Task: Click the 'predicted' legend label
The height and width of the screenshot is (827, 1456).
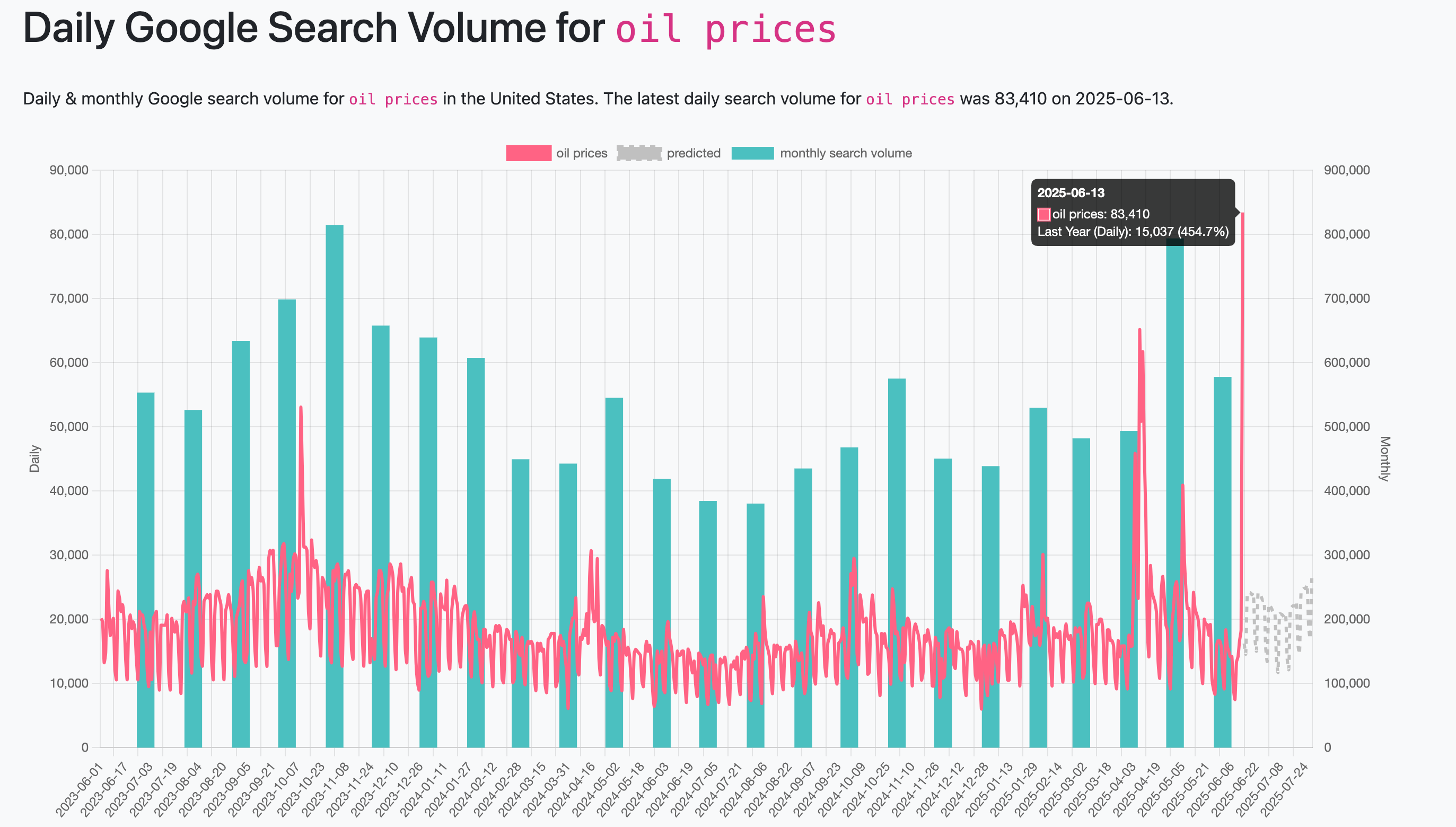Action: click(x=693, y=153)
